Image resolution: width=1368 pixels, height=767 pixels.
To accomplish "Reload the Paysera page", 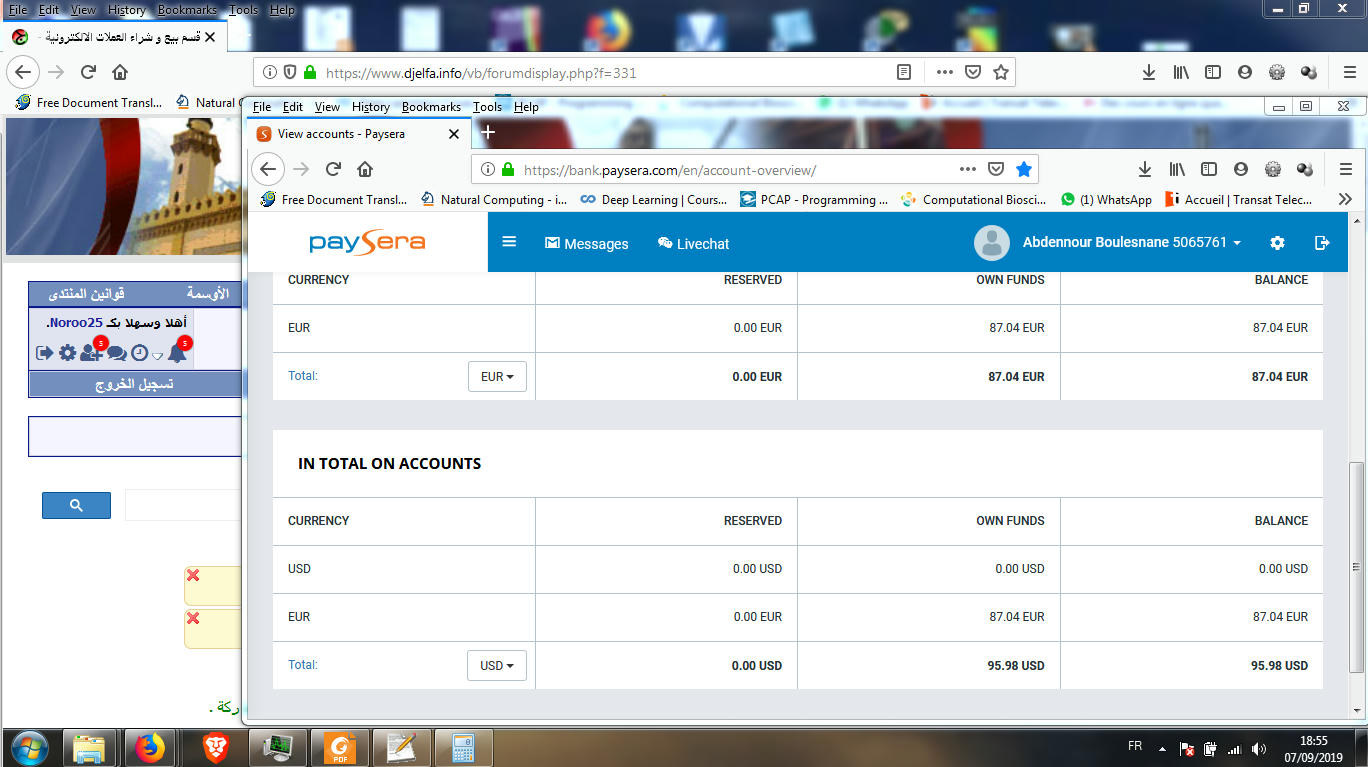I will pos(334,169).
